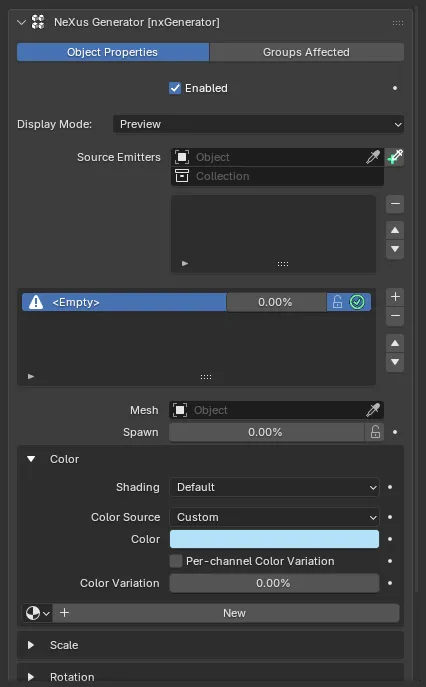426x687 pixels.
Task: Move object entry up in list
Action: (395, 343)
